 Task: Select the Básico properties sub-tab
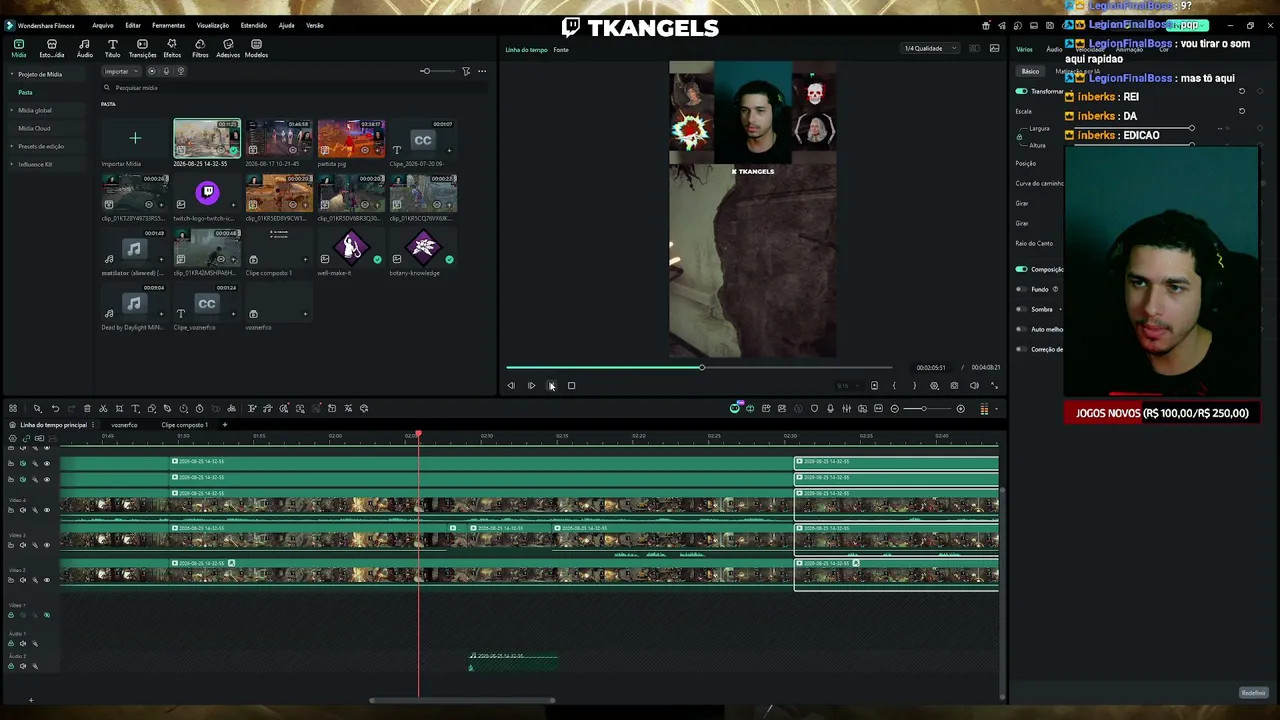click(1030, 71)
